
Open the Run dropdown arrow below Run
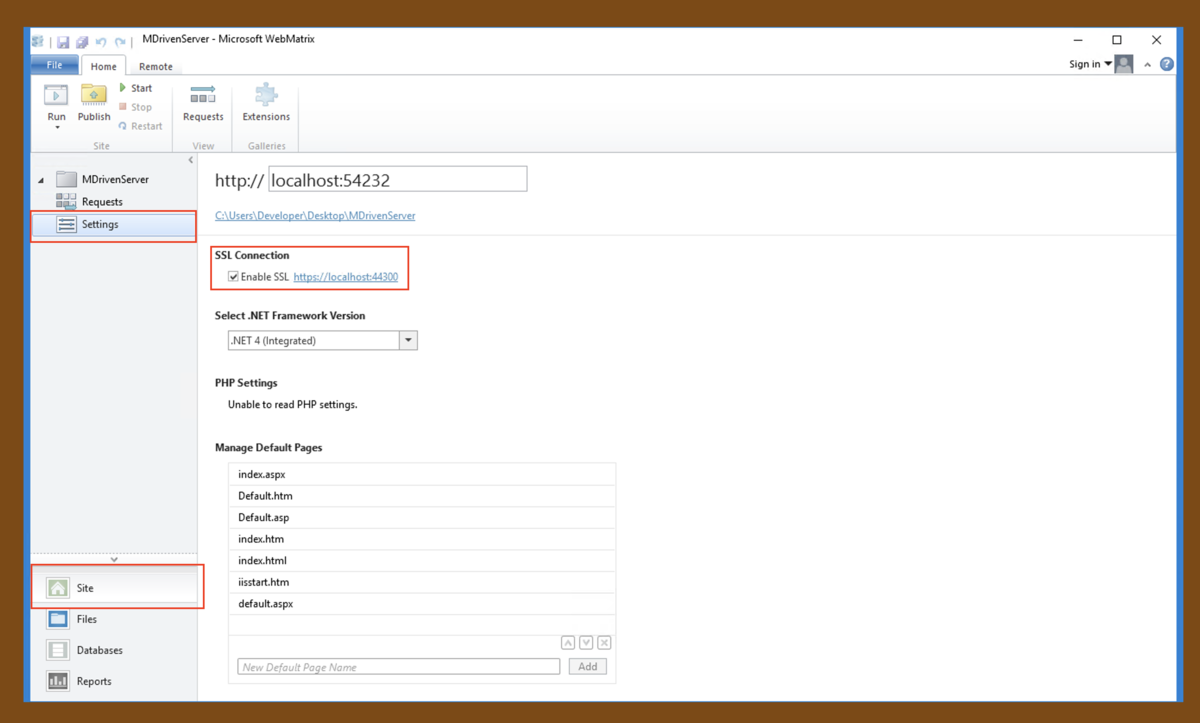click(57, 128)
